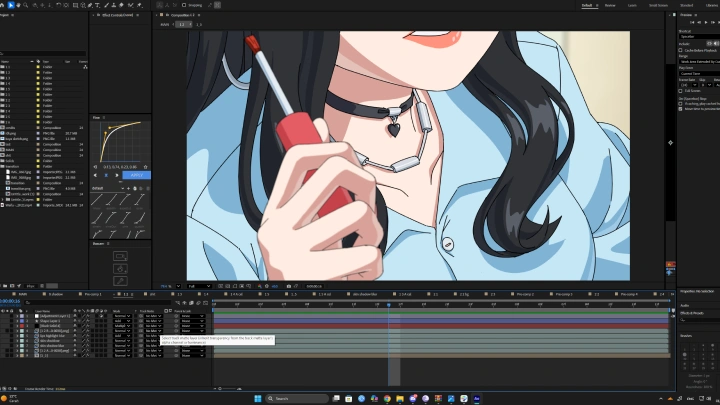
Task: Switch to Small Screen workspace
Action: [x=658, y=5]
